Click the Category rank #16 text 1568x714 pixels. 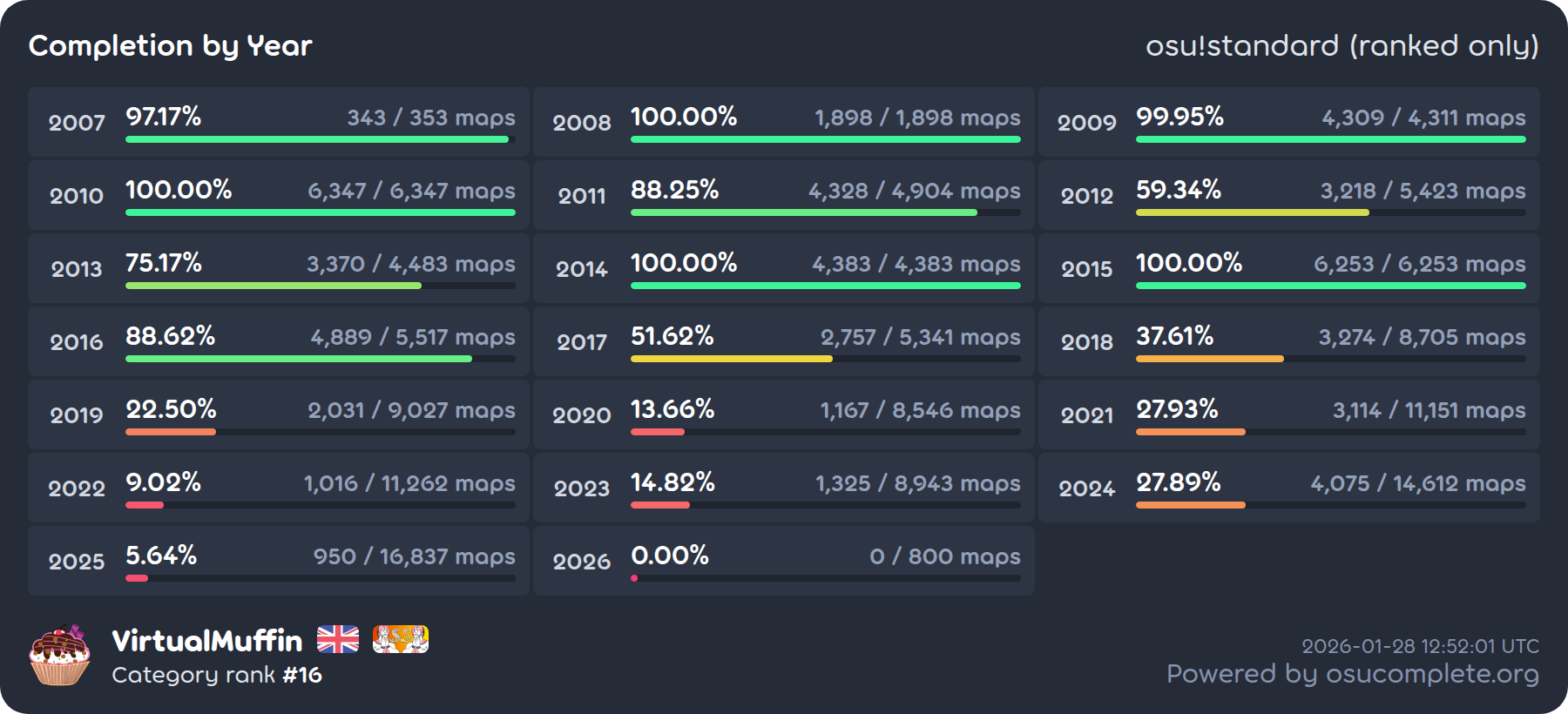(217, 675)
